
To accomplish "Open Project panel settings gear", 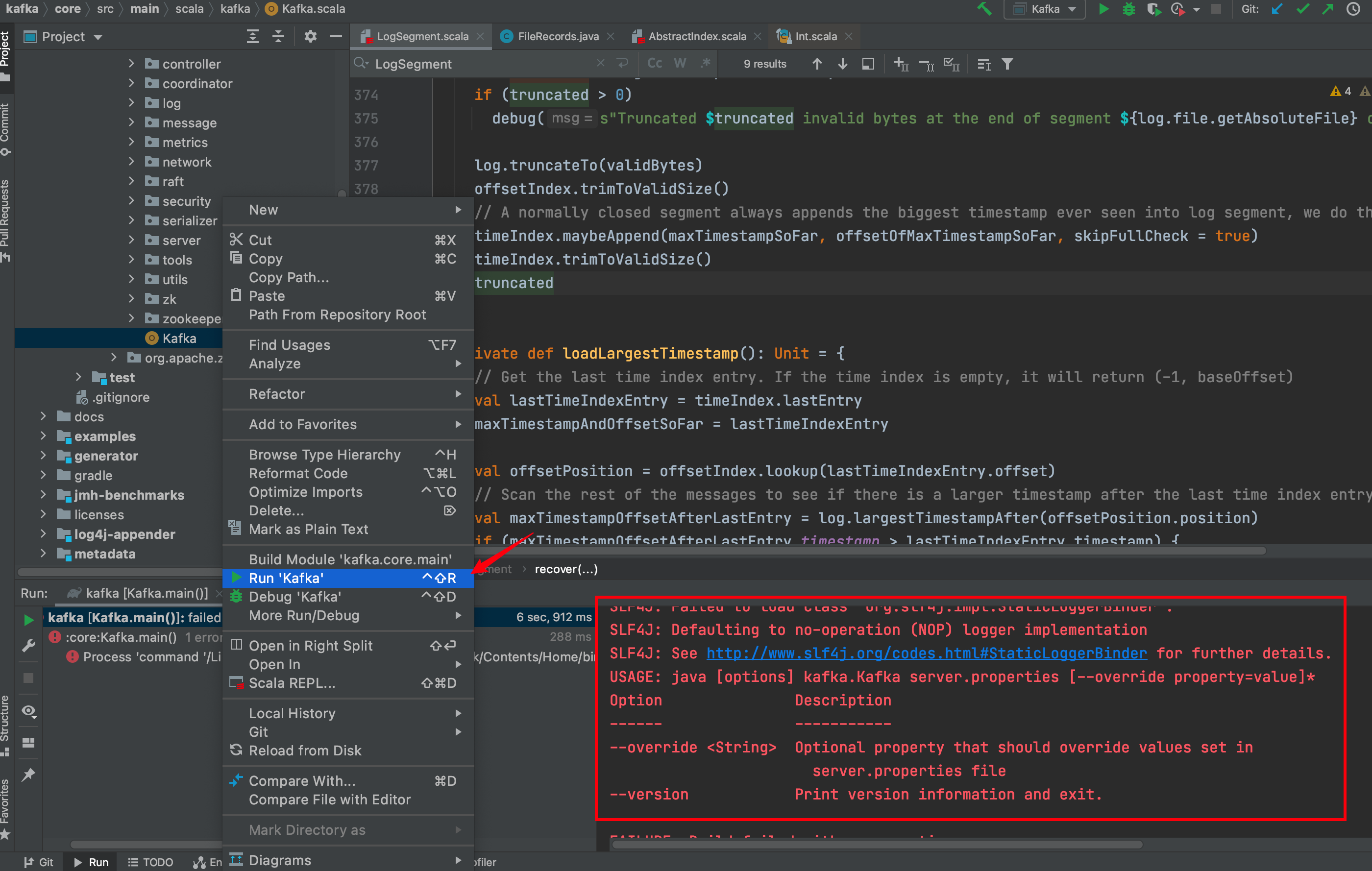I will (x=310, y=37).
